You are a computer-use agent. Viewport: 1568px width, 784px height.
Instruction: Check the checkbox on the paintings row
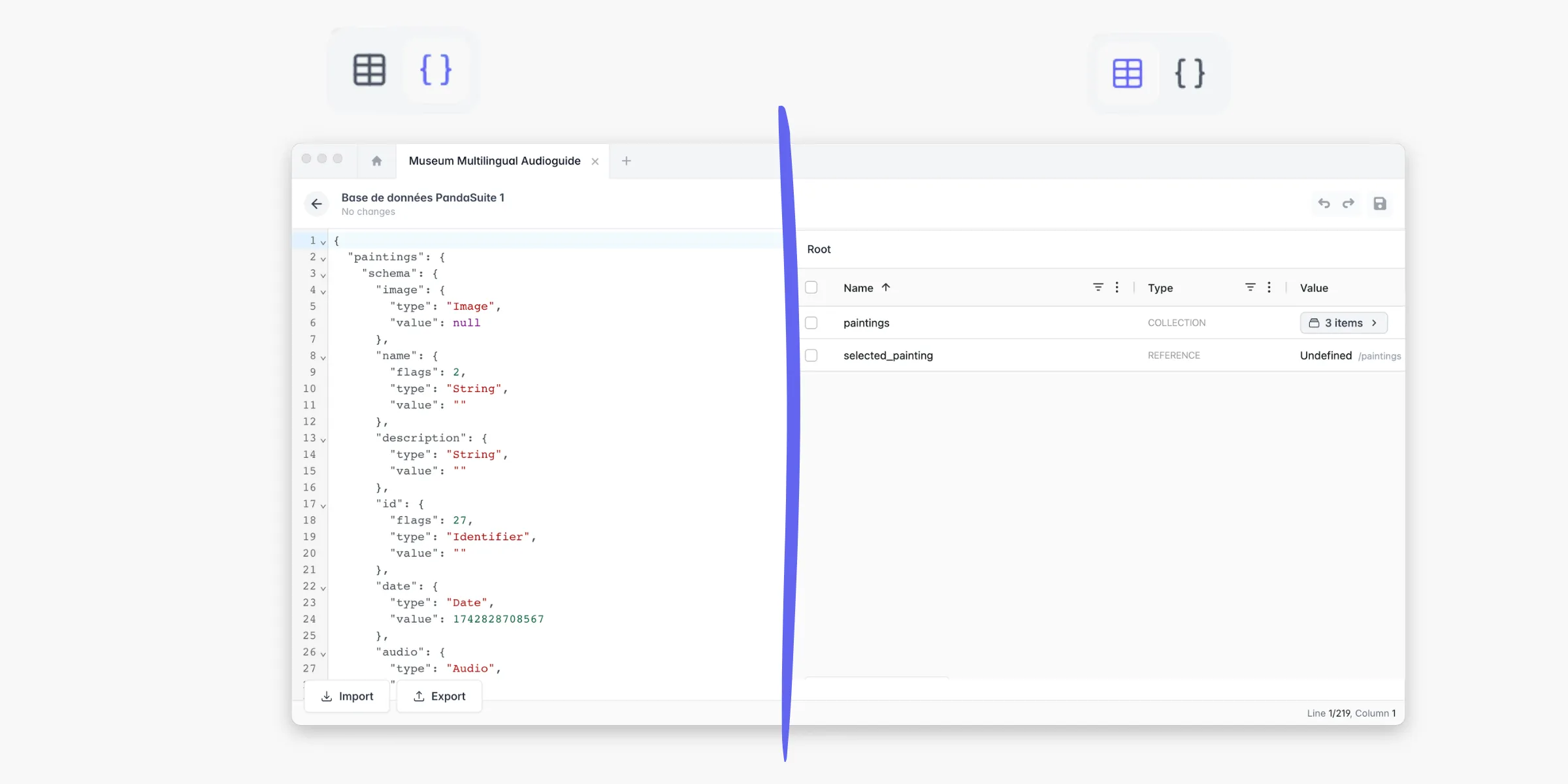coord(811,323)
